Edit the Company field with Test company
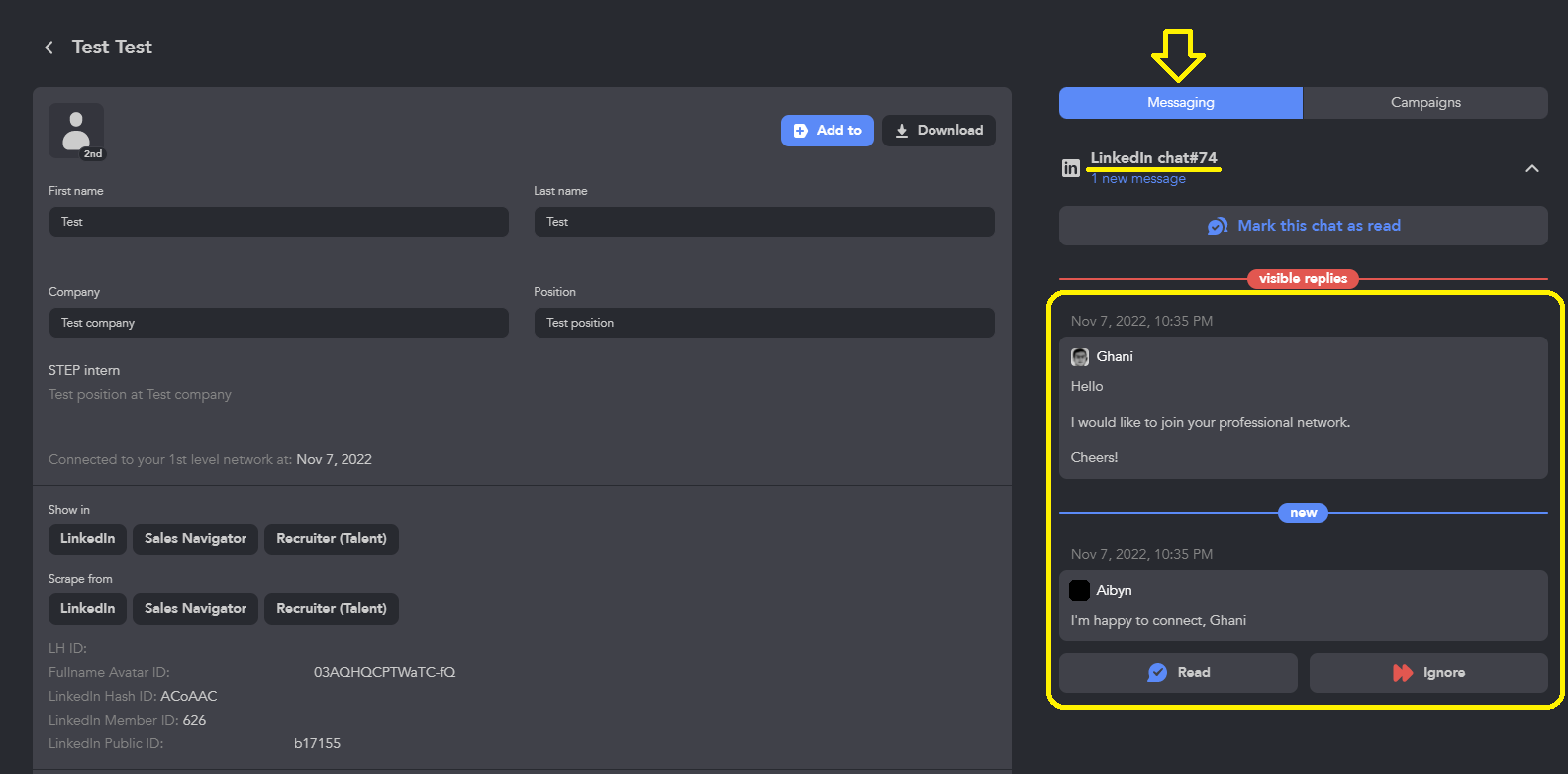 (x=278, y=323)
